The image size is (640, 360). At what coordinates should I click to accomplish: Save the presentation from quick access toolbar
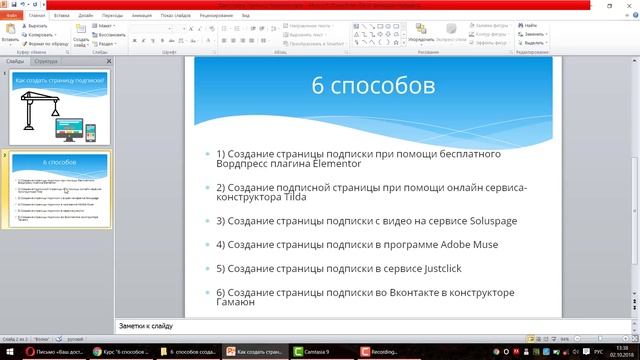pos(14,4)
